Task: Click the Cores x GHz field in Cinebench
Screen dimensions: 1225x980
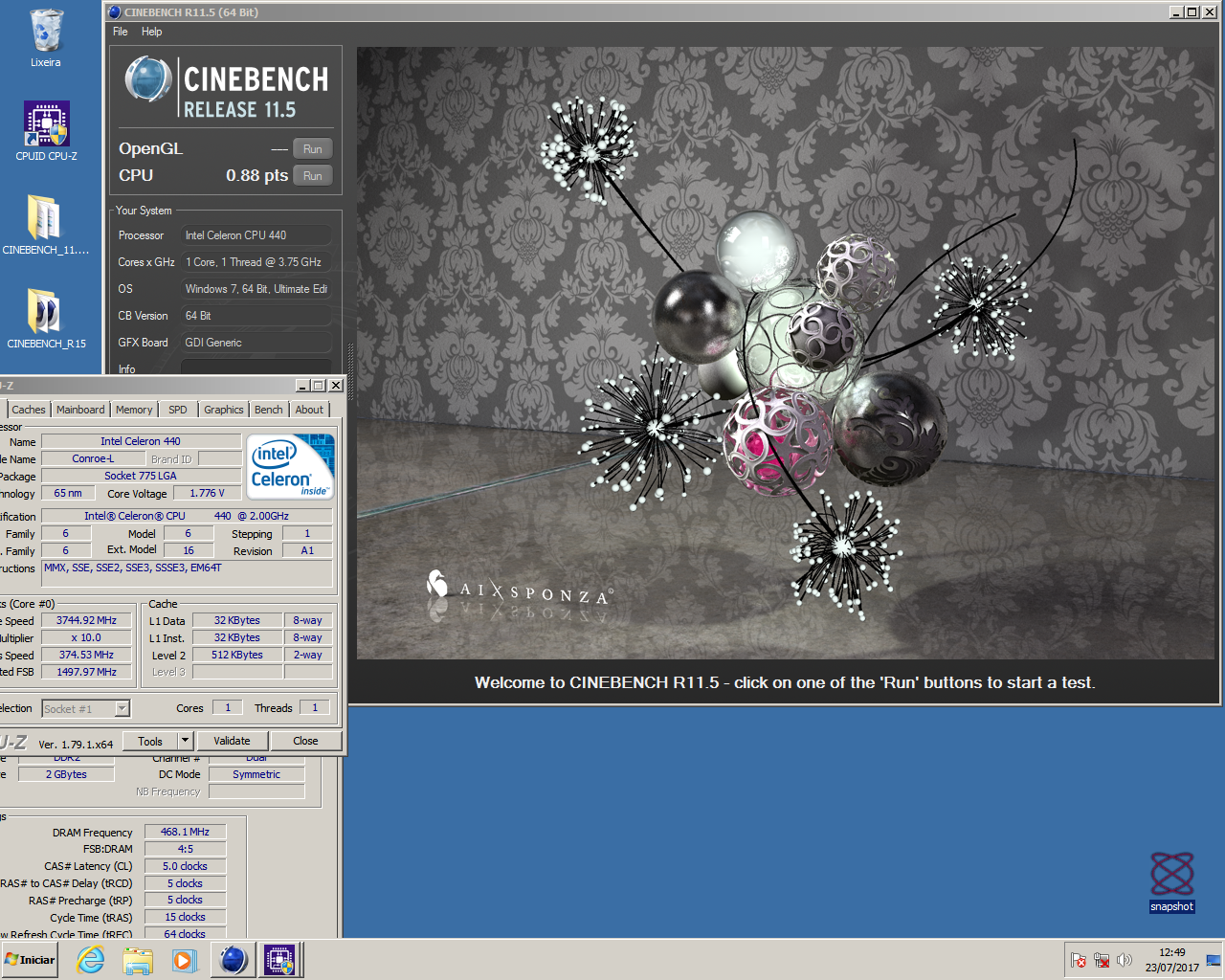Action: tap(256, 262)
